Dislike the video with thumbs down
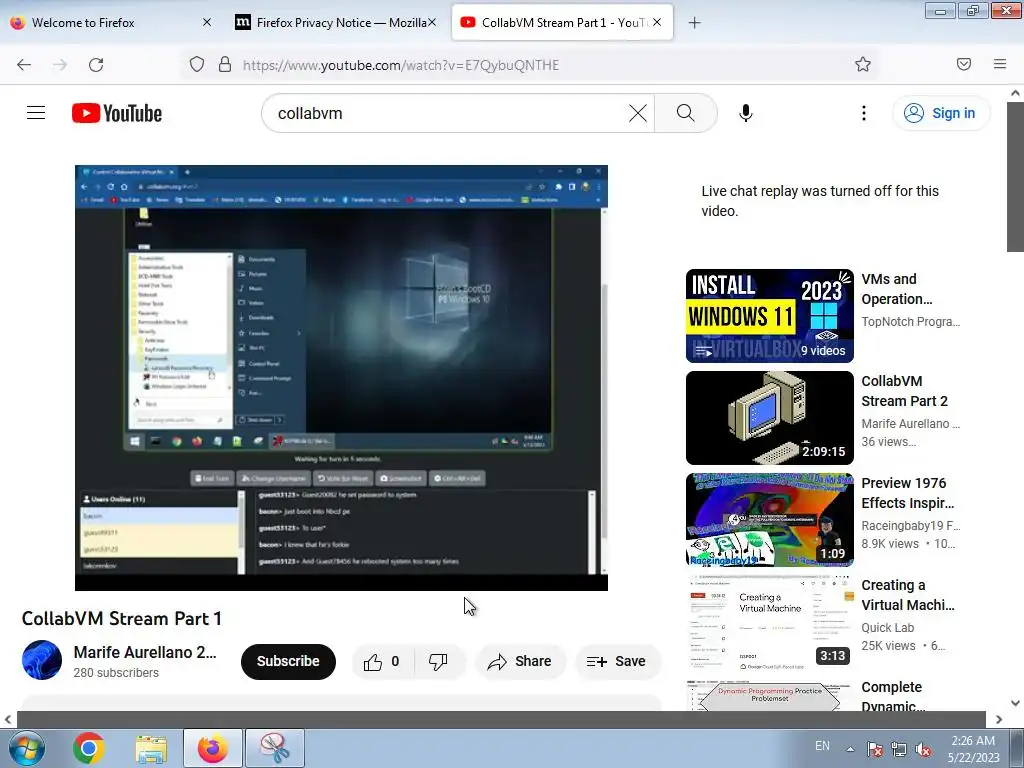 [438, 662]
